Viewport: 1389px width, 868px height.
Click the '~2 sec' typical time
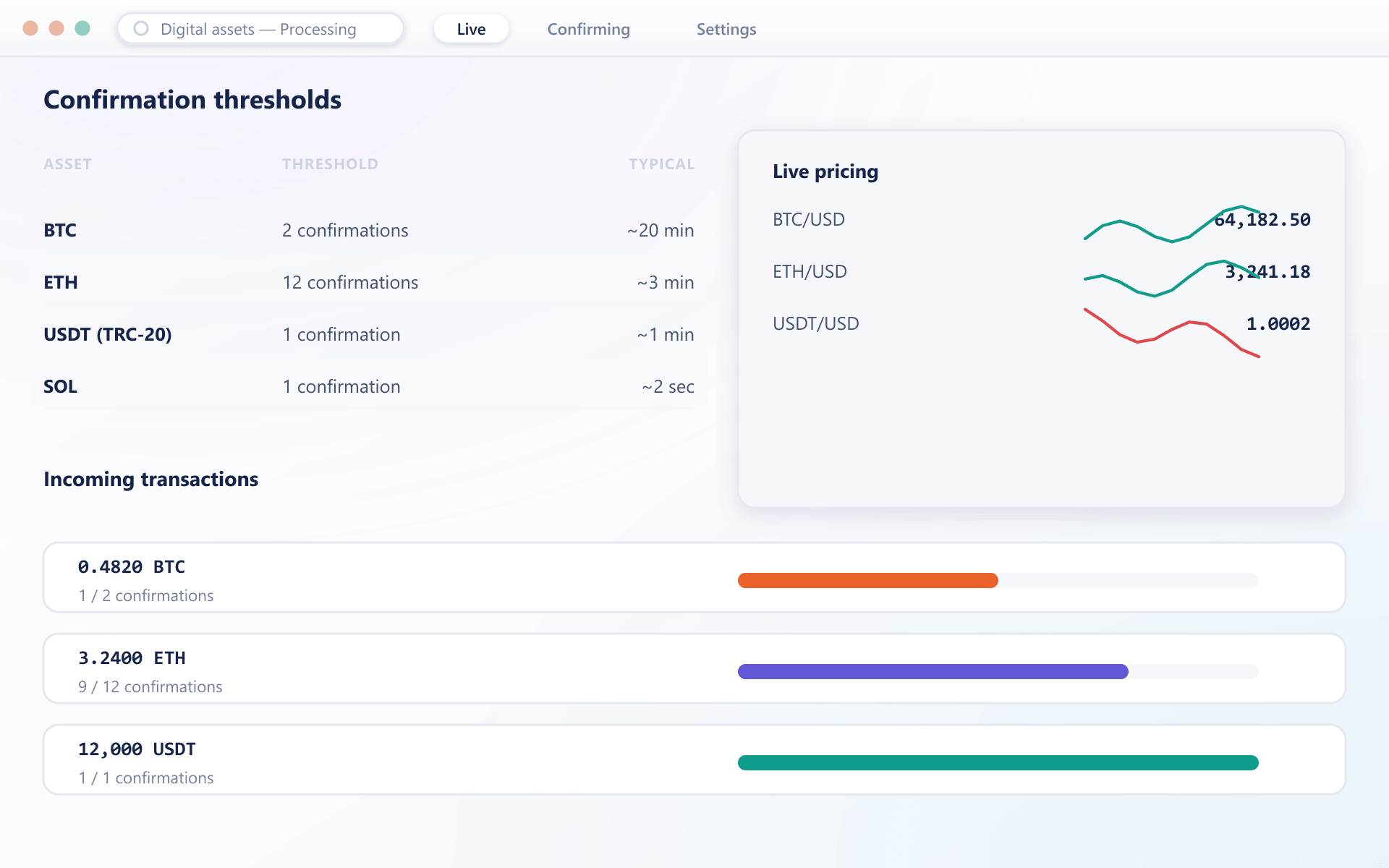[x=668, y=386]
